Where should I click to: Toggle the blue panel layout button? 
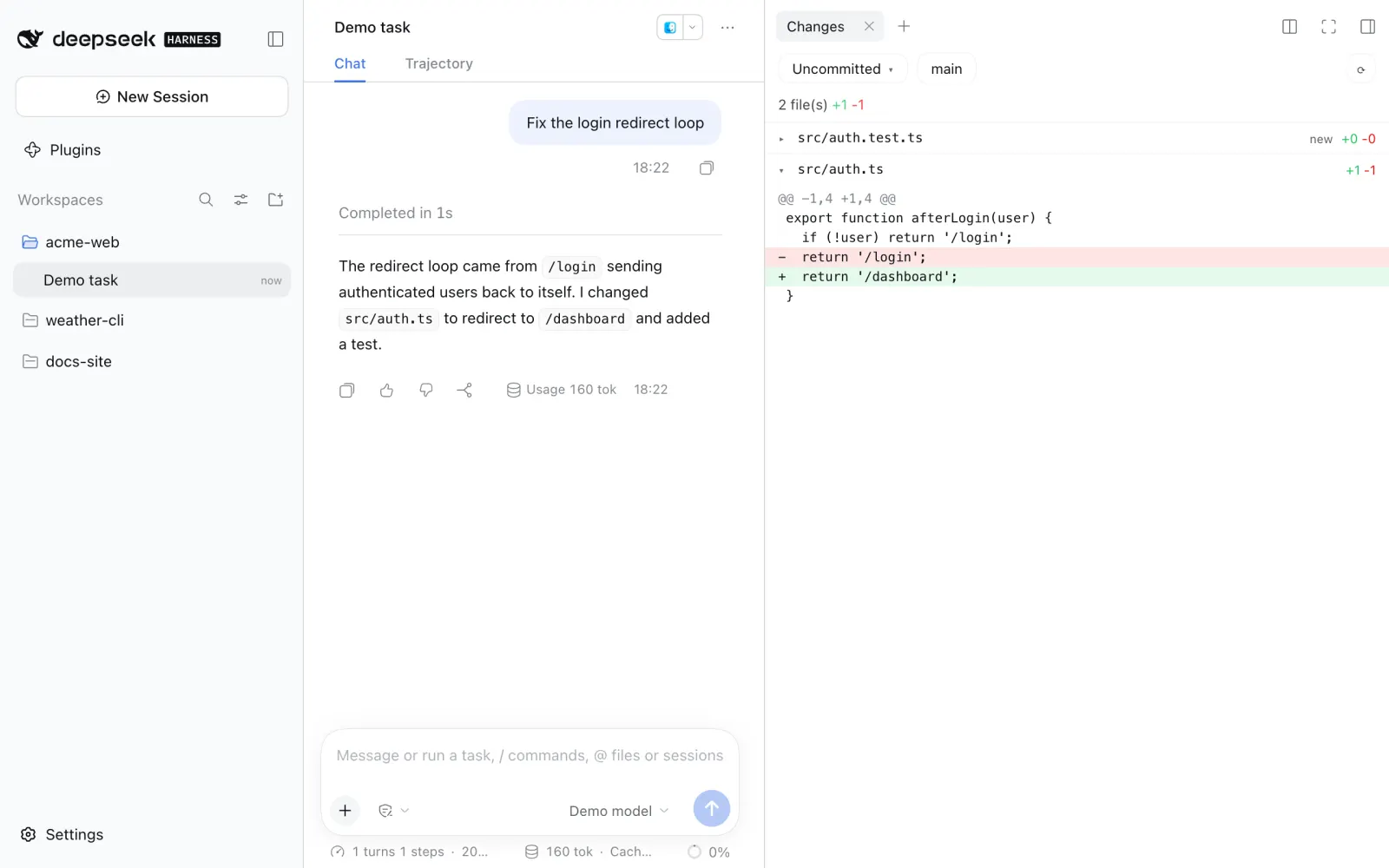669,28
